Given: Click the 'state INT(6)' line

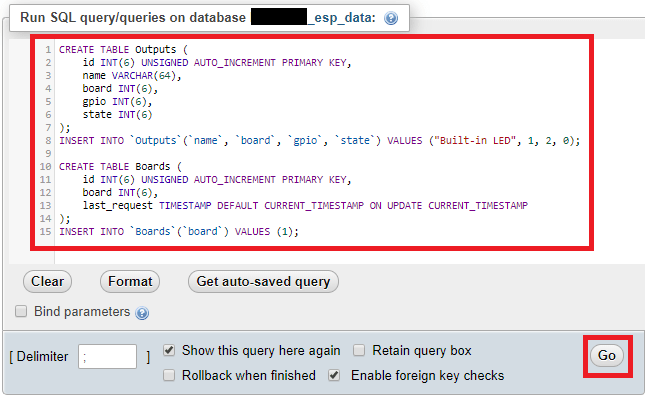Looking at the screenshot, I should tap(117, 114).
